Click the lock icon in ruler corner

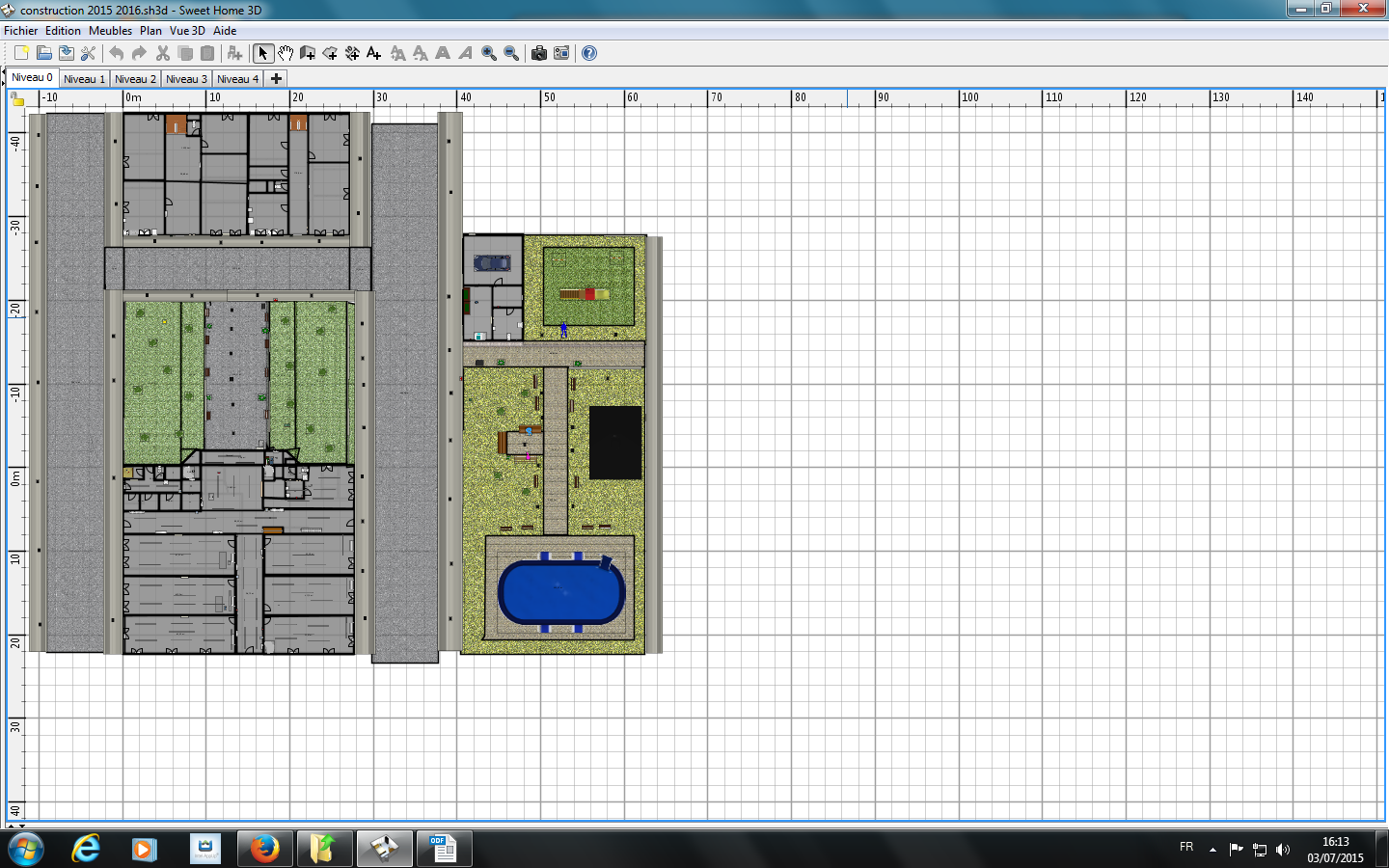[x=17, y=98]
